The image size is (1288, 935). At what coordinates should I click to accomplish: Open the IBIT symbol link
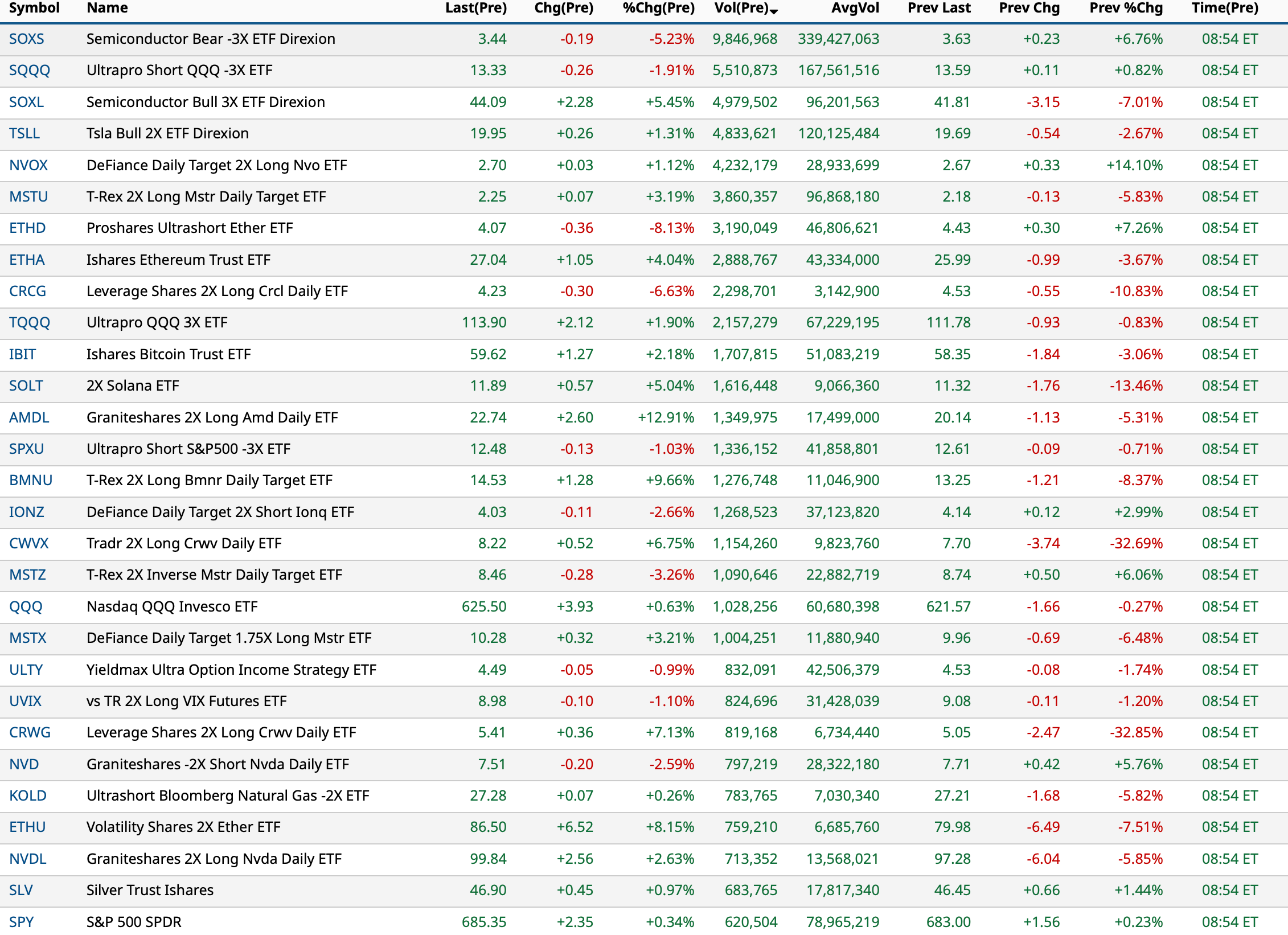coord(22,354)
